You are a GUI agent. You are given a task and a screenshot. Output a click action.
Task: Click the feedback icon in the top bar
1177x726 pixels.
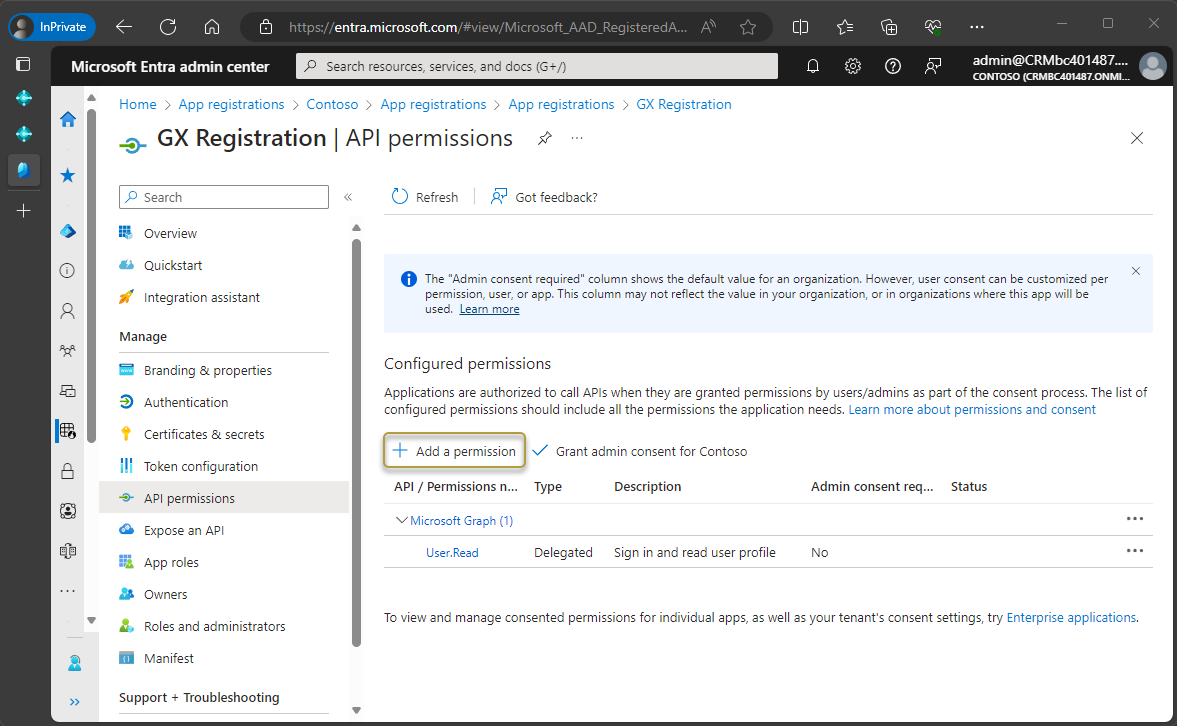click(932, 65)
